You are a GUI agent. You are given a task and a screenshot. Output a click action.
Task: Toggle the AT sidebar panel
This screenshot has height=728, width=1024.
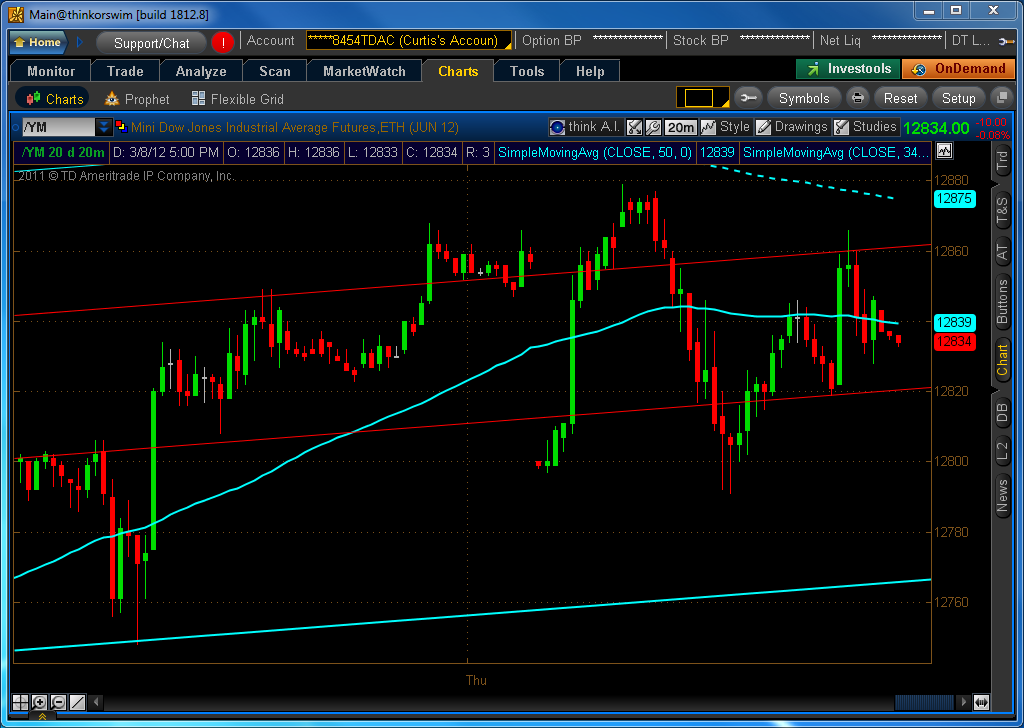pos(1002,251)
